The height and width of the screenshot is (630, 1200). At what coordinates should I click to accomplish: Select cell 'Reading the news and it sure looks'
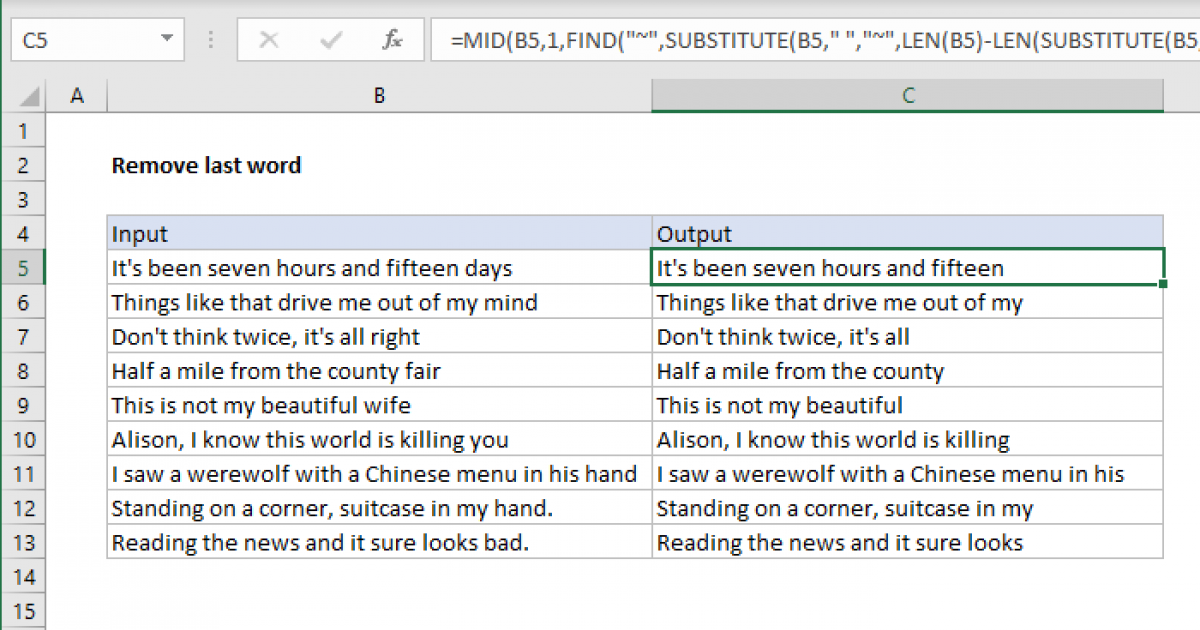coord(907,543)
